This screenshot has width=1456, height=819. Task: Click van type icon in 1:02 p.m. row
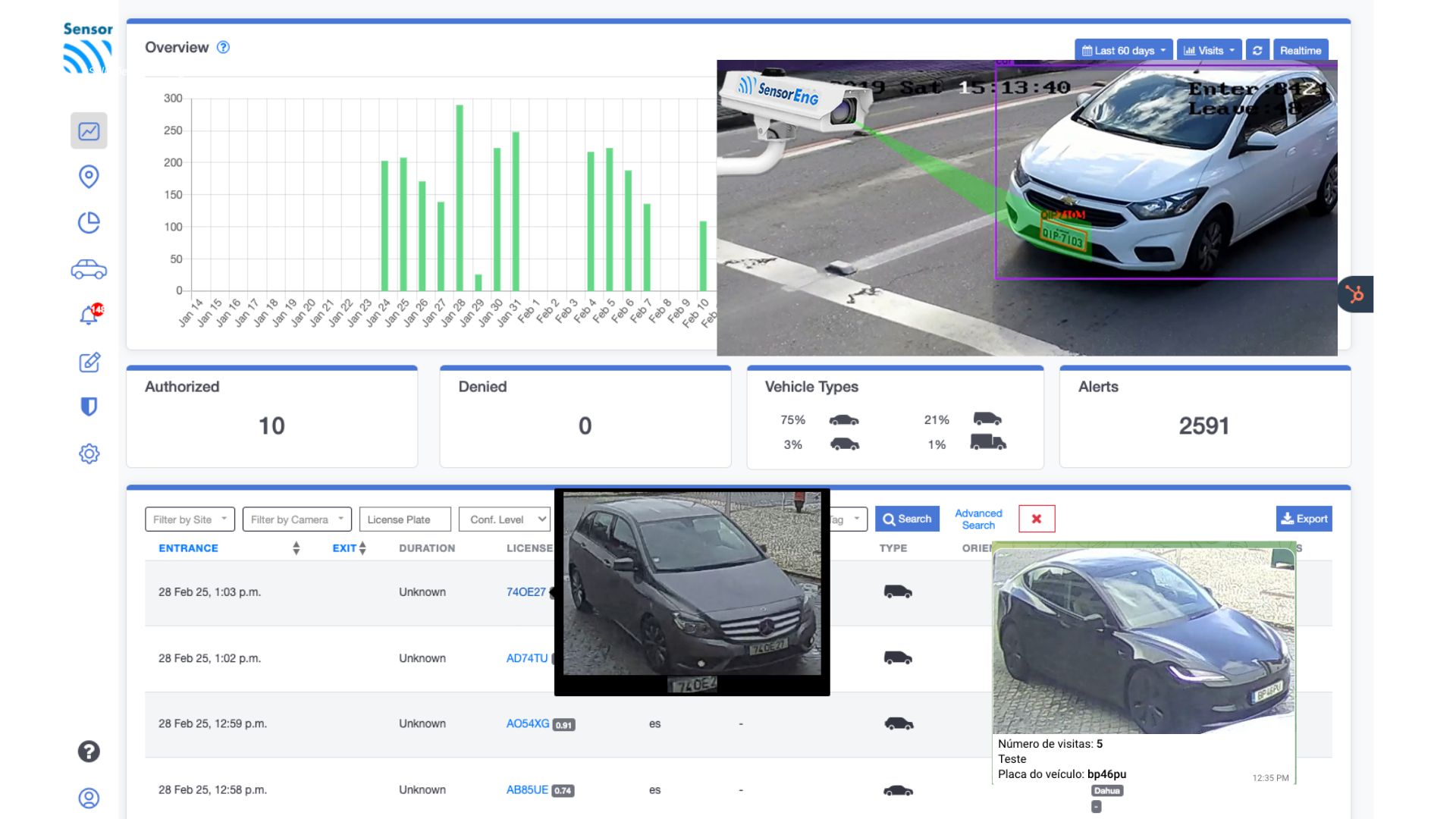tap(898, 658)
